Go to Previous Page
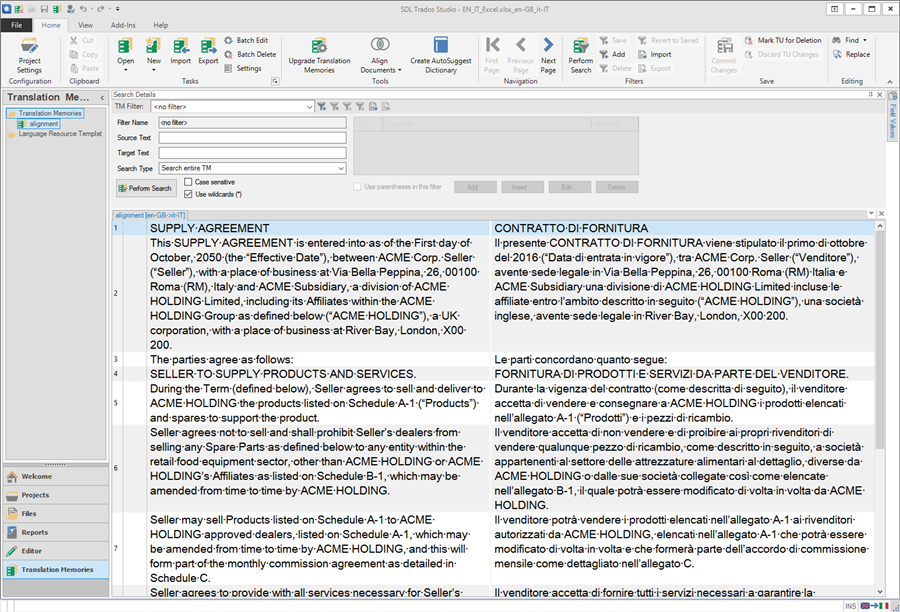 pos(521,55)
